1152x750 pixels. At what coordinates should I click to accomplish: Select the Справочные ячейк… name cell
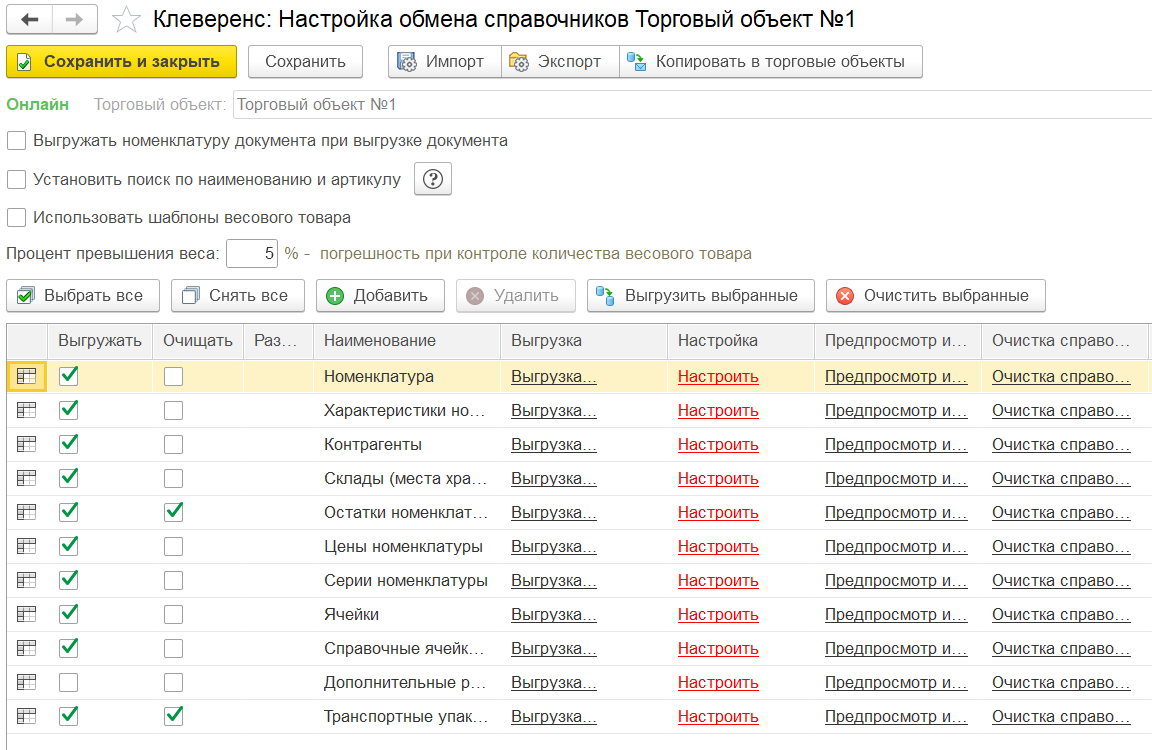[x=407, y=649]
